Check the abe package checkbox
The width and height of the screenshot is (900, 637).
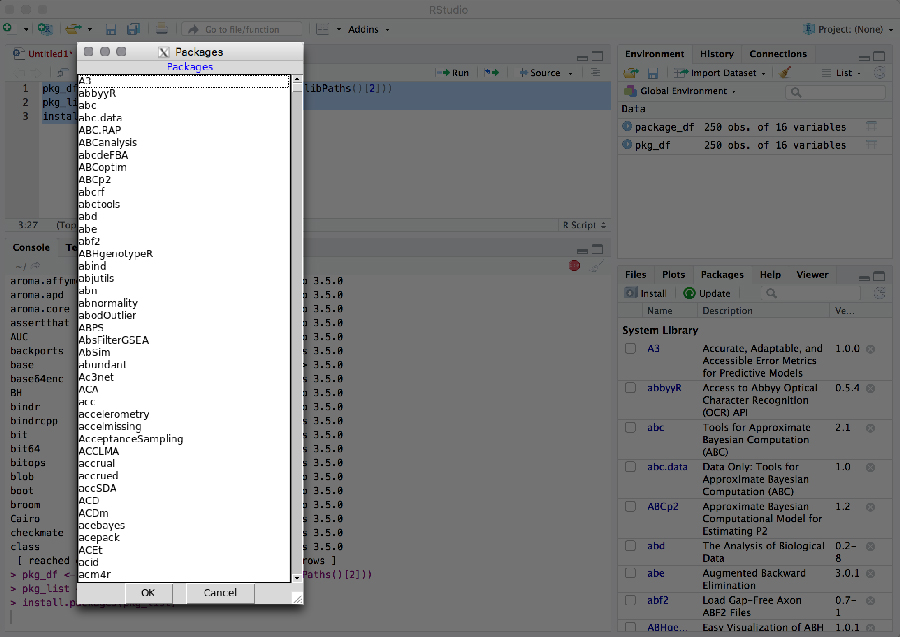630,573
